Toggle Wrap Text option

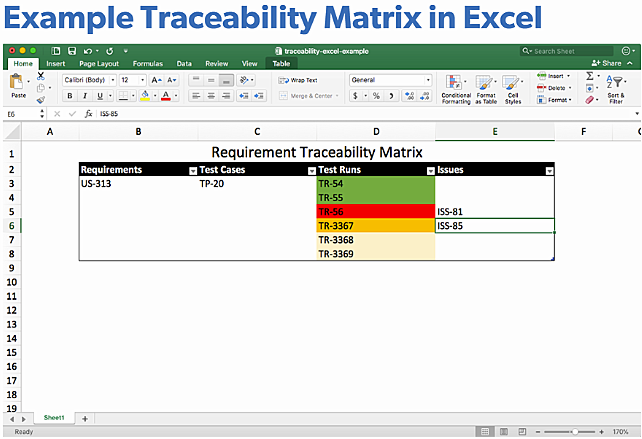(x=298, y=80)
